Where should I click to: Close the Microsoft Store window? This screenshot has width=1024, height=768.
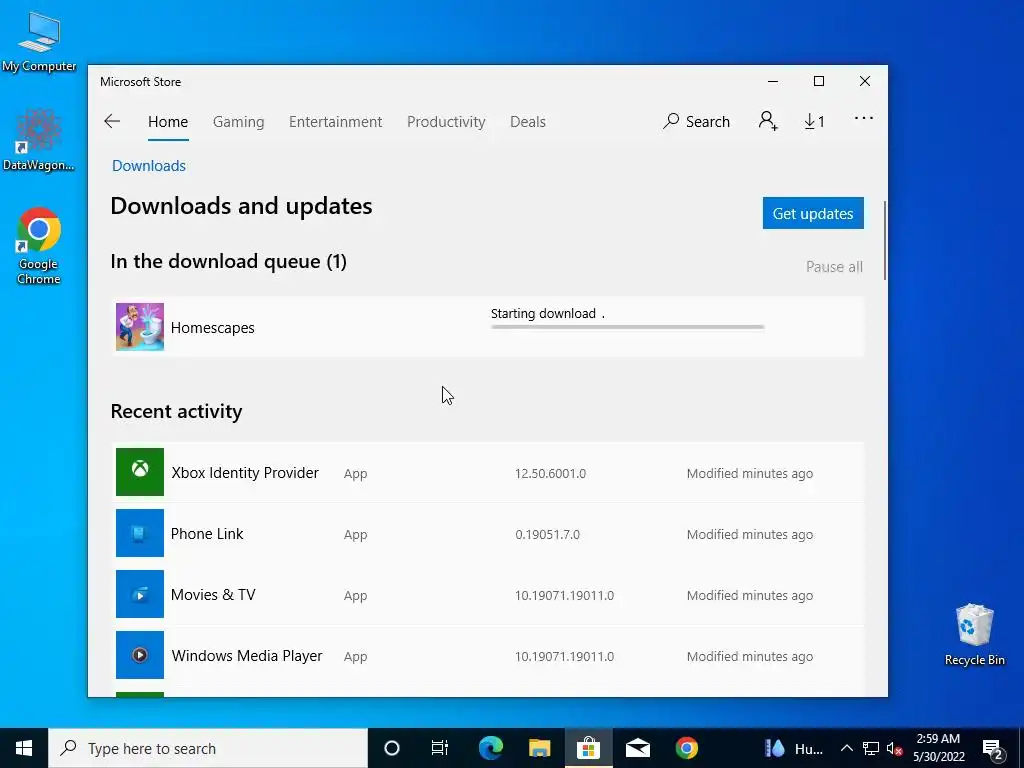[865, 82]
